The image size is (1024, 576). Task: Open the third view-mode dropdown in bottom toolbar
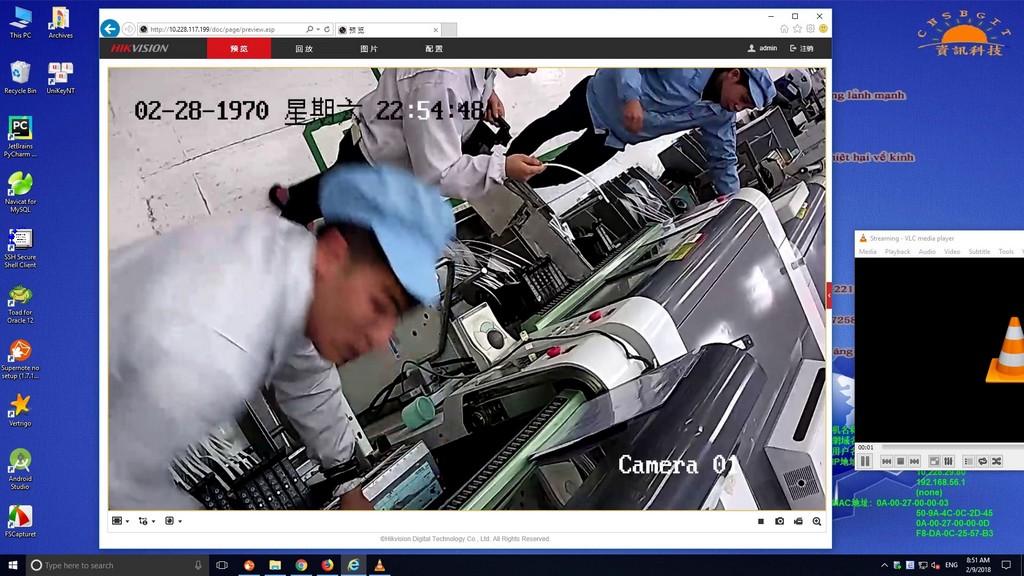click(x=172, y=521)
